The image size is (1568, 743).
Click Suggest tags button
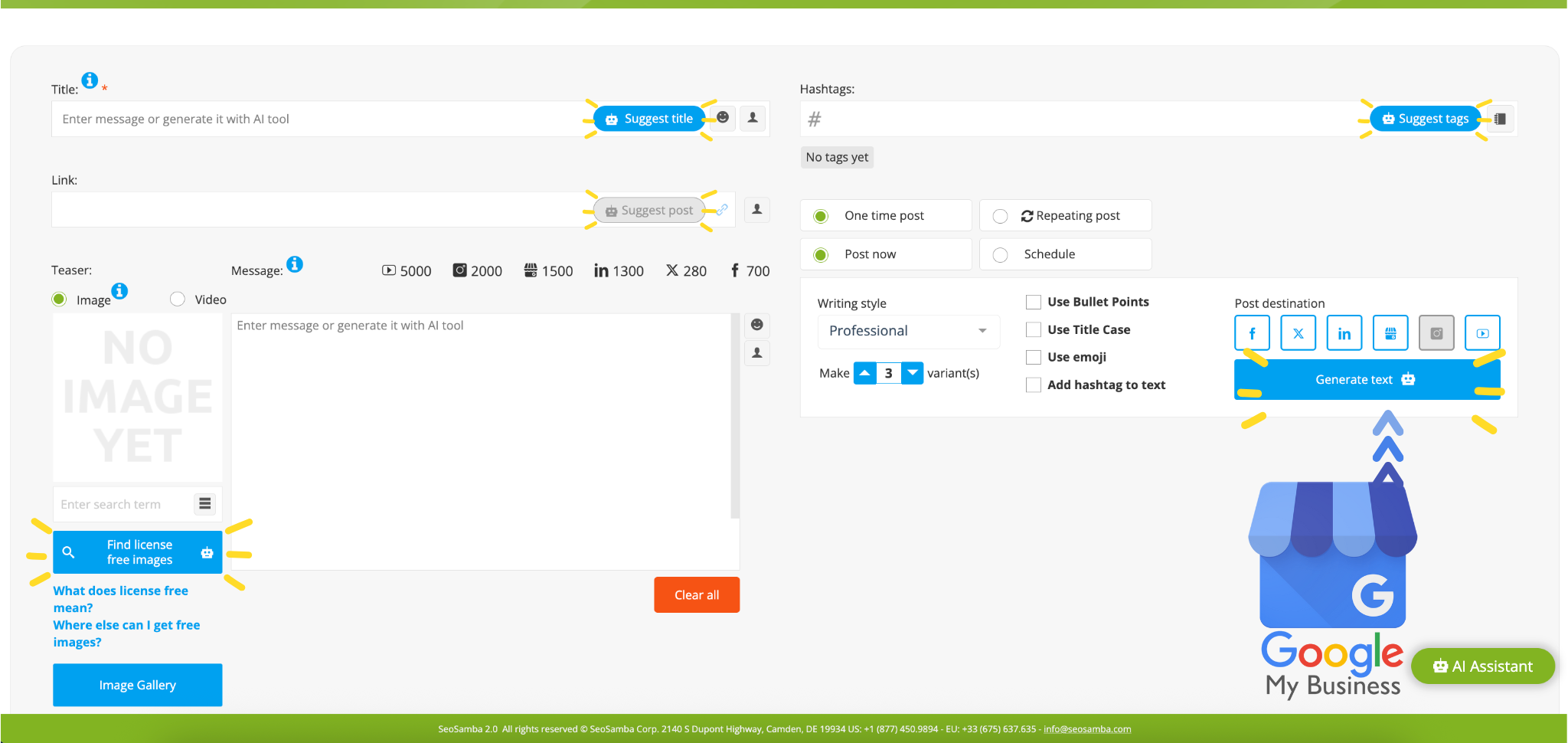tap(1426, 119)
